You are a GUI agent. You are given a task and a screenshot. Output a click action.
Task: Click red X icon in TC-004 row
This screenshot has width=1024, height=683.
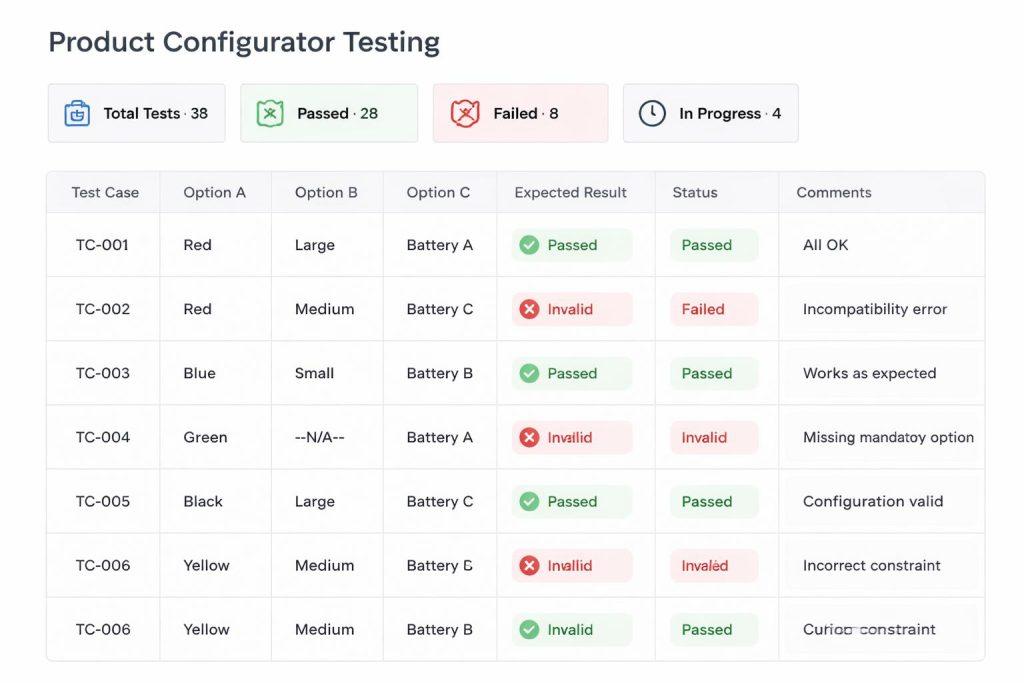coord(529,437)
